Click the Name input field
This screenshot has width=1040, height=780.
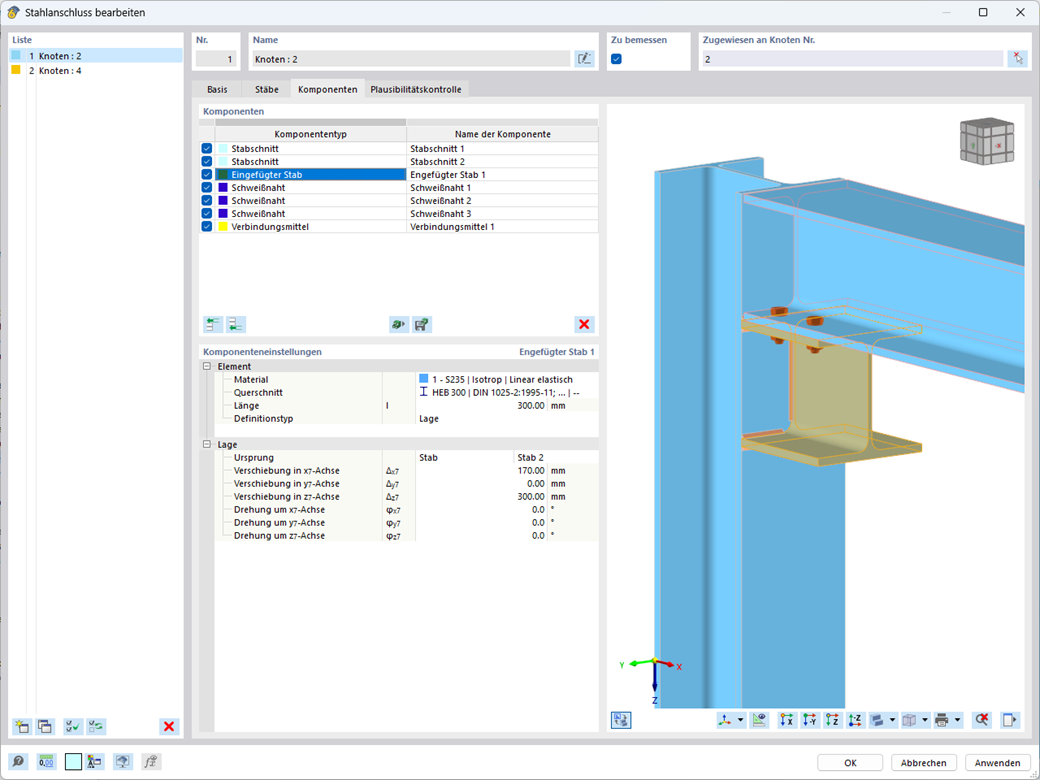(411, 59)
